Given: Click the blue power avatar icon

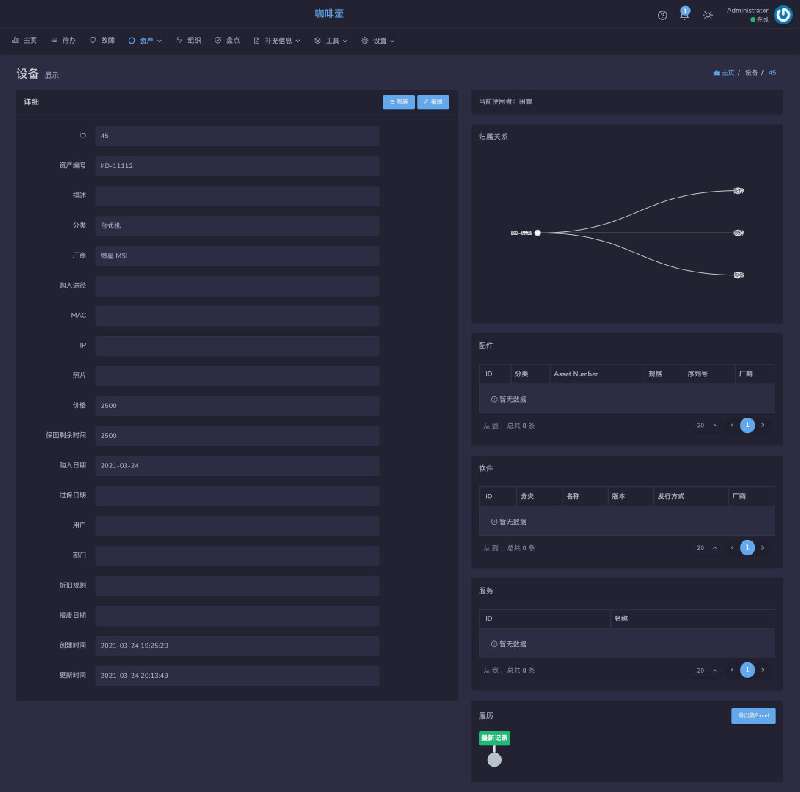Looking at the screenshot, I should pyautogui.click(x=783, y=14).
